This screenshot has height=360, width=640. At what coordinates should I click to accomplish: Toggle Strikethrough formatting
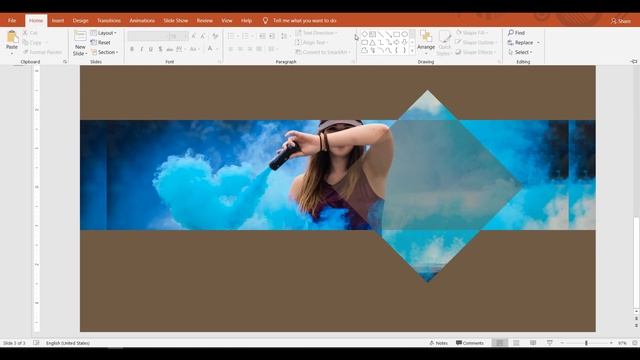coord(170,49)
